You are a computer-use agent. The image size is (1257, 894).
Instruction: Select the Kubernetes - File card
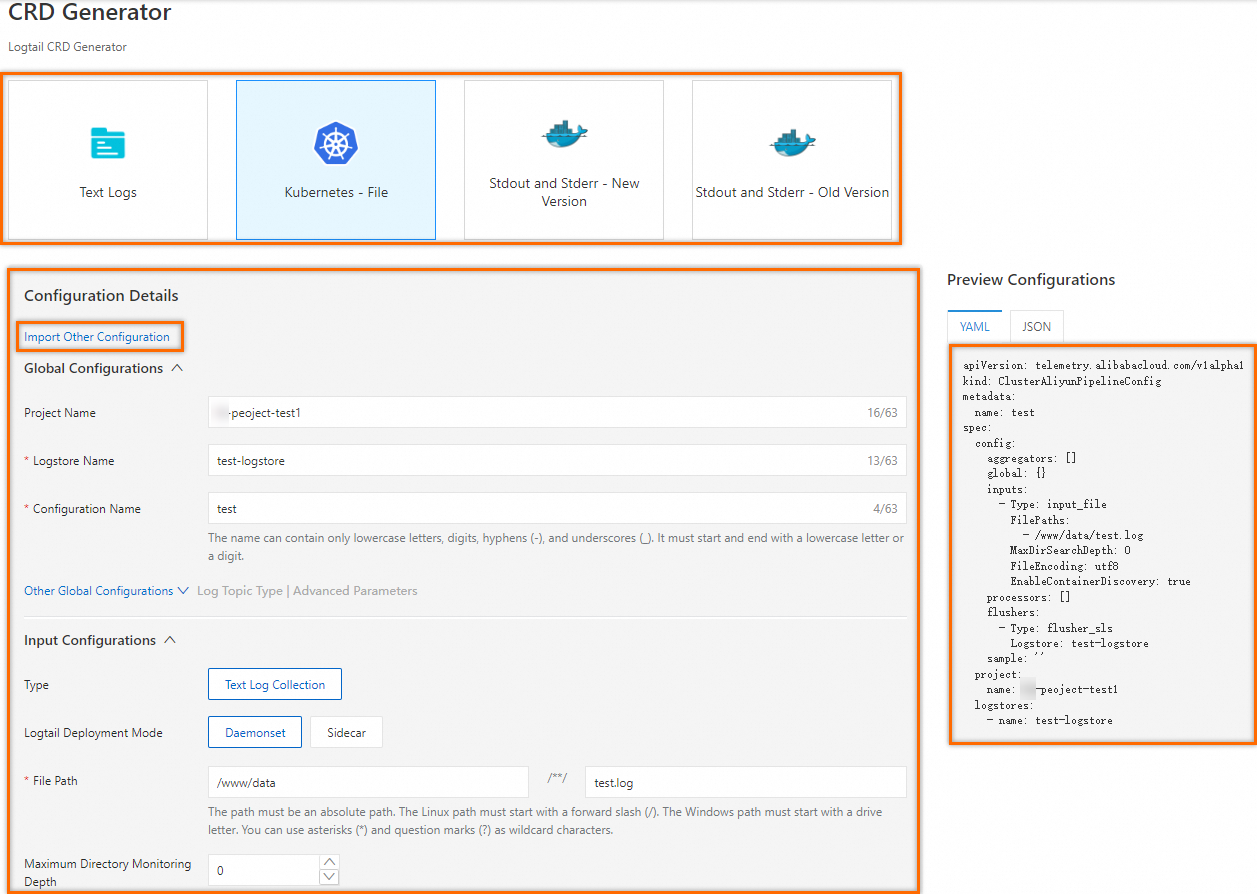coord(336,160)
